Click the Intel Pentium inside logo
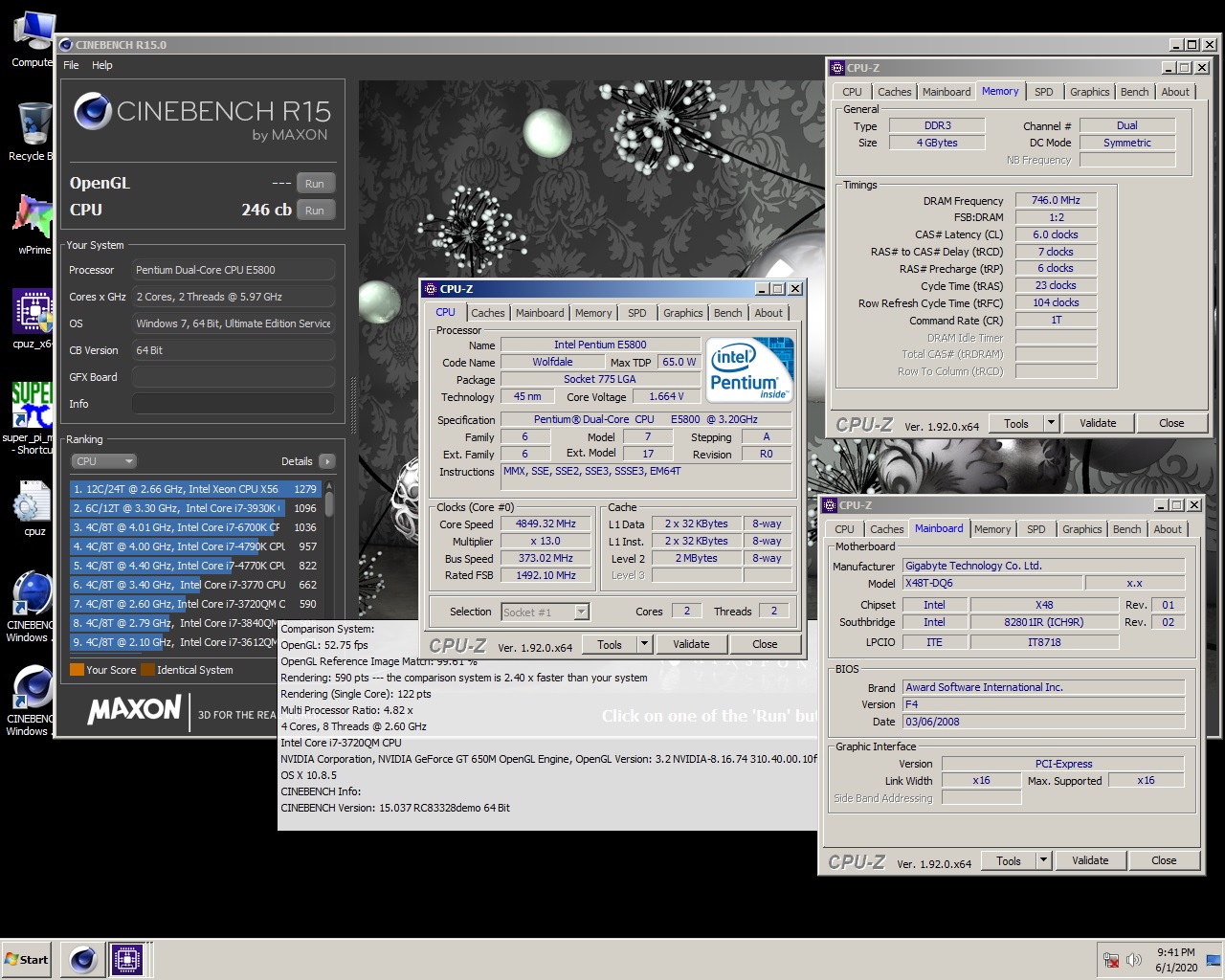Image resolution: width=1225 pixels, height=980 pixels. point(751,368)
